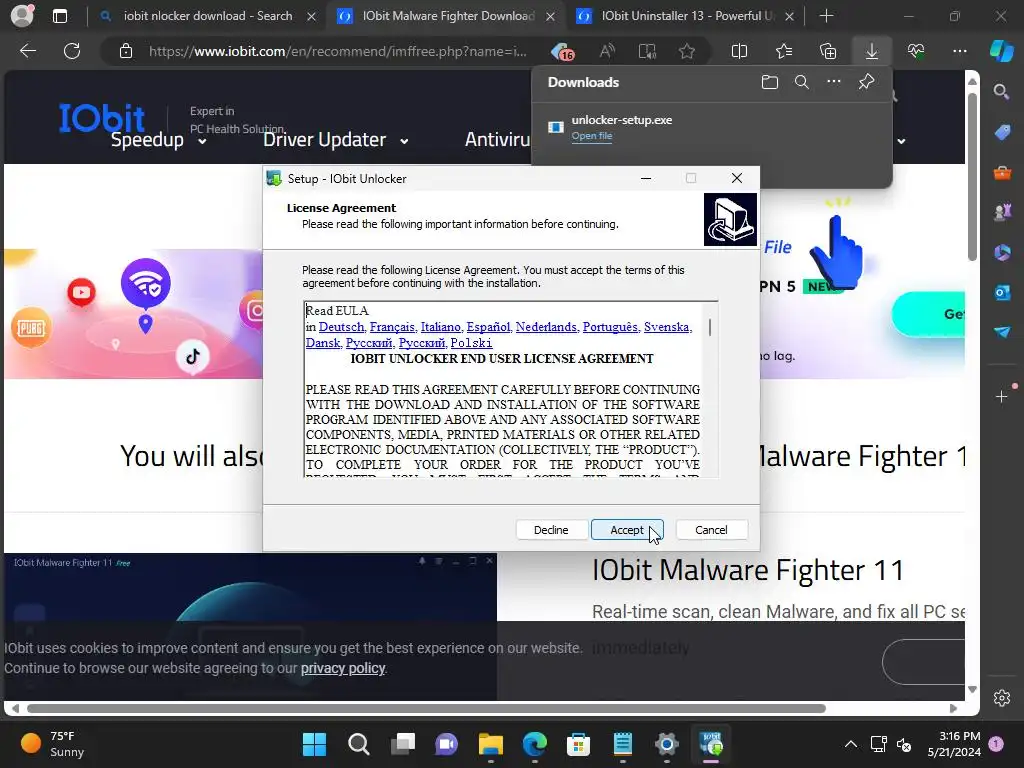This screenshot has height=768, width=1024.
Task: Open EULA in Italiano
Action: pyautogui.click(x=440, y=327)
